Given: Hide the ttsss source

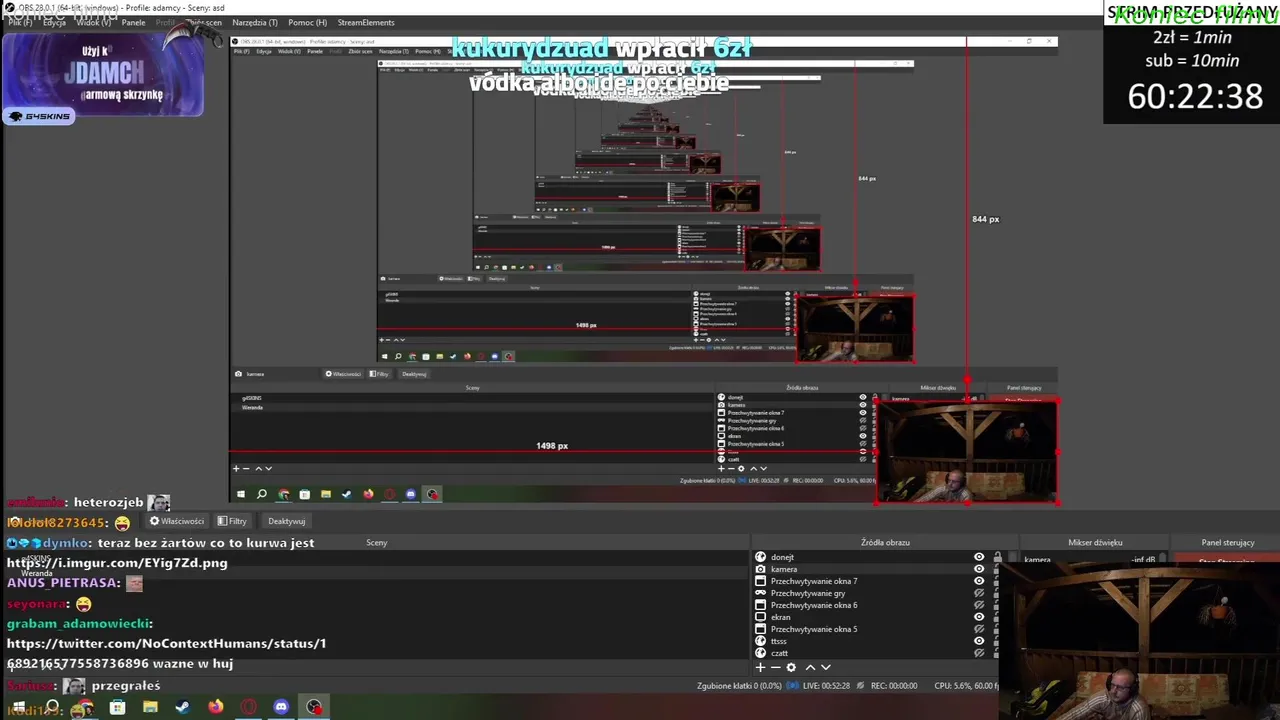Looking at the screenshot, I should pos(979,641).
